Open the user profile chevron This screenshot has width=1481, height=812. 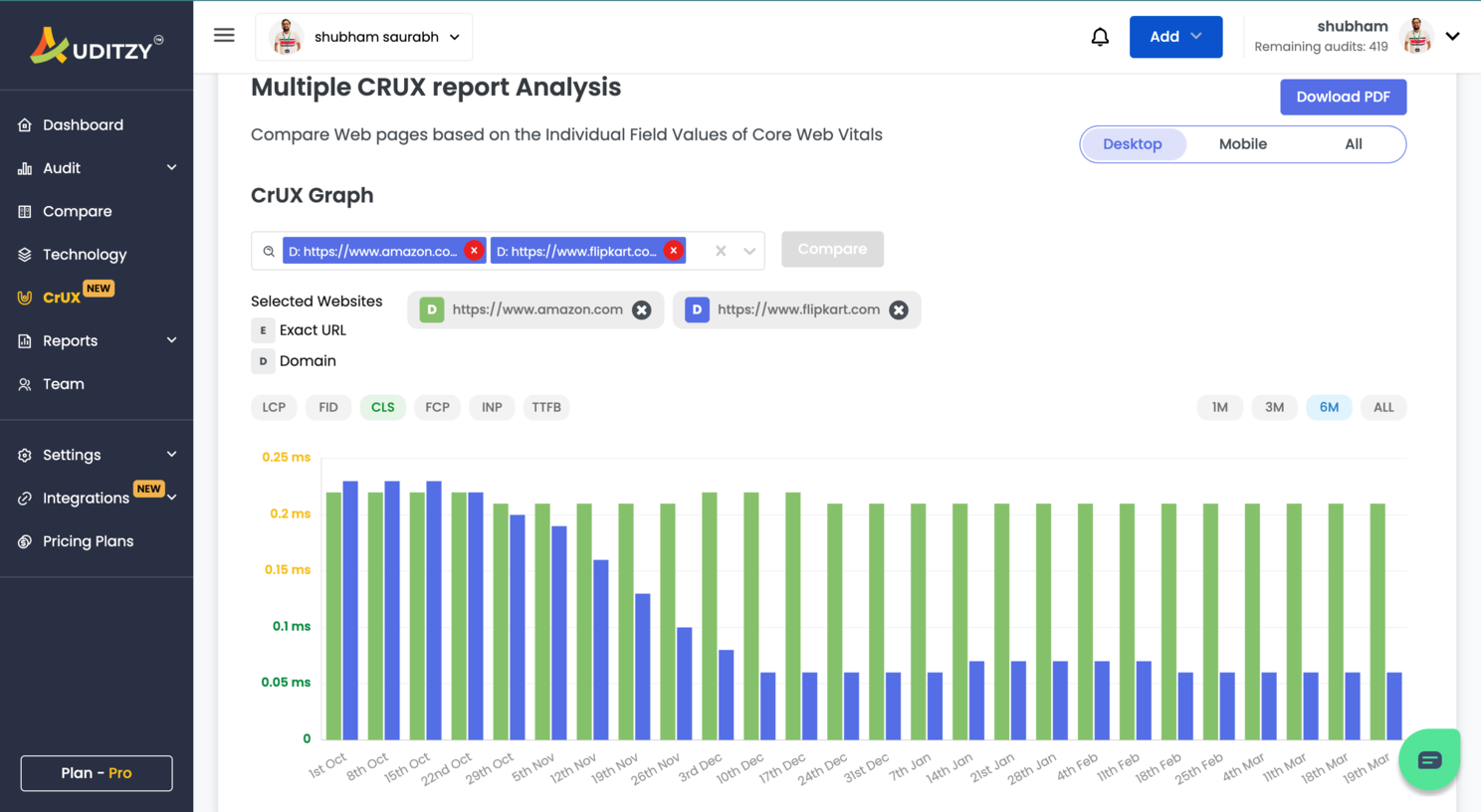point(1453,37)
